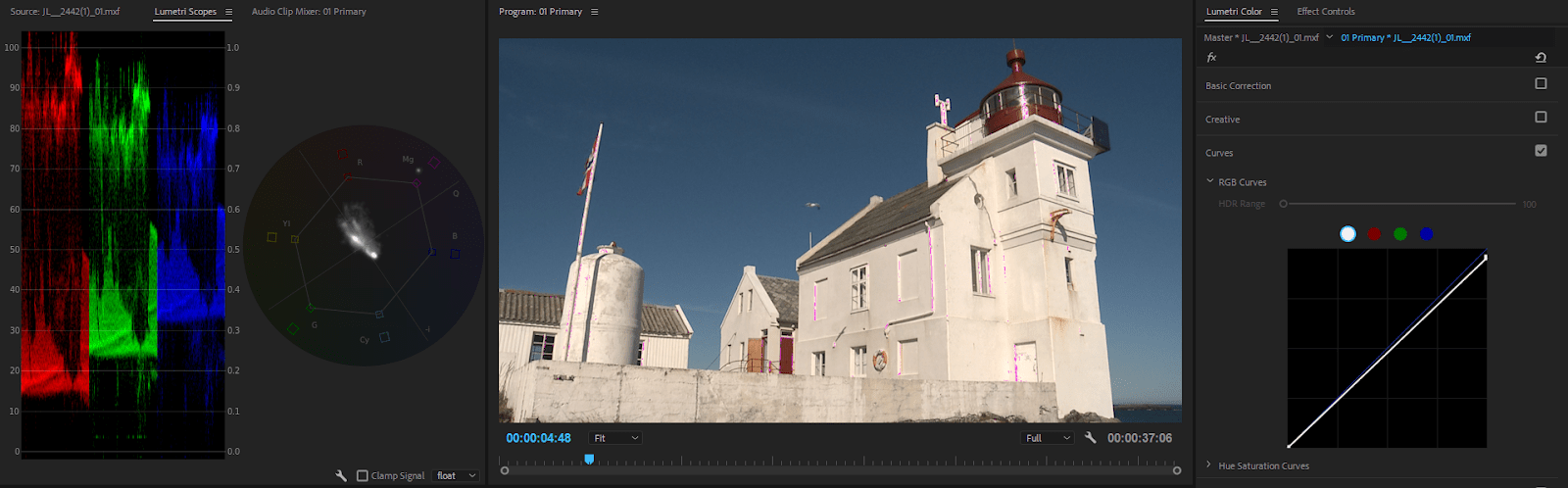
Task: Disable the Curves section checkbox
Action: tap(1541, 151)
